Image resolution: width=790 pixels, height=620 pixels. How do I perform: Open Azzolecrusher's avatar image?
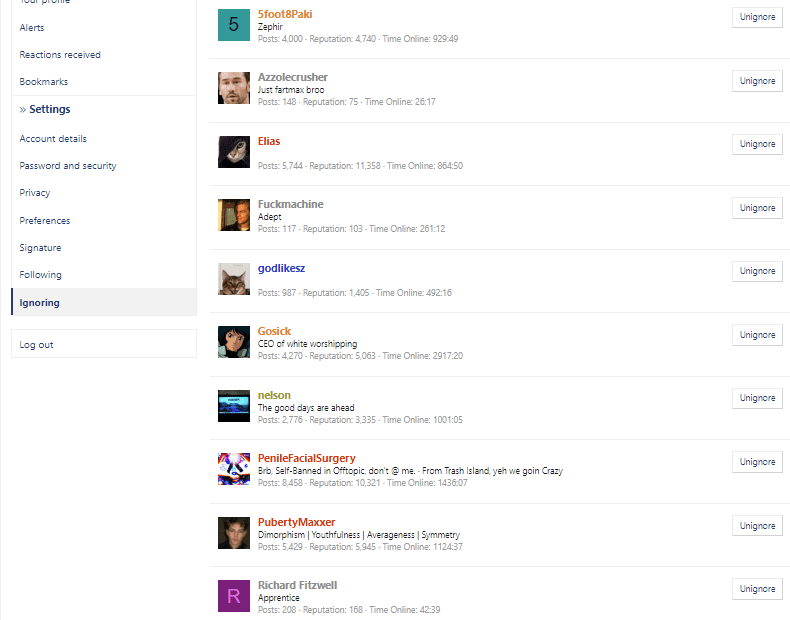pos(234,88)
